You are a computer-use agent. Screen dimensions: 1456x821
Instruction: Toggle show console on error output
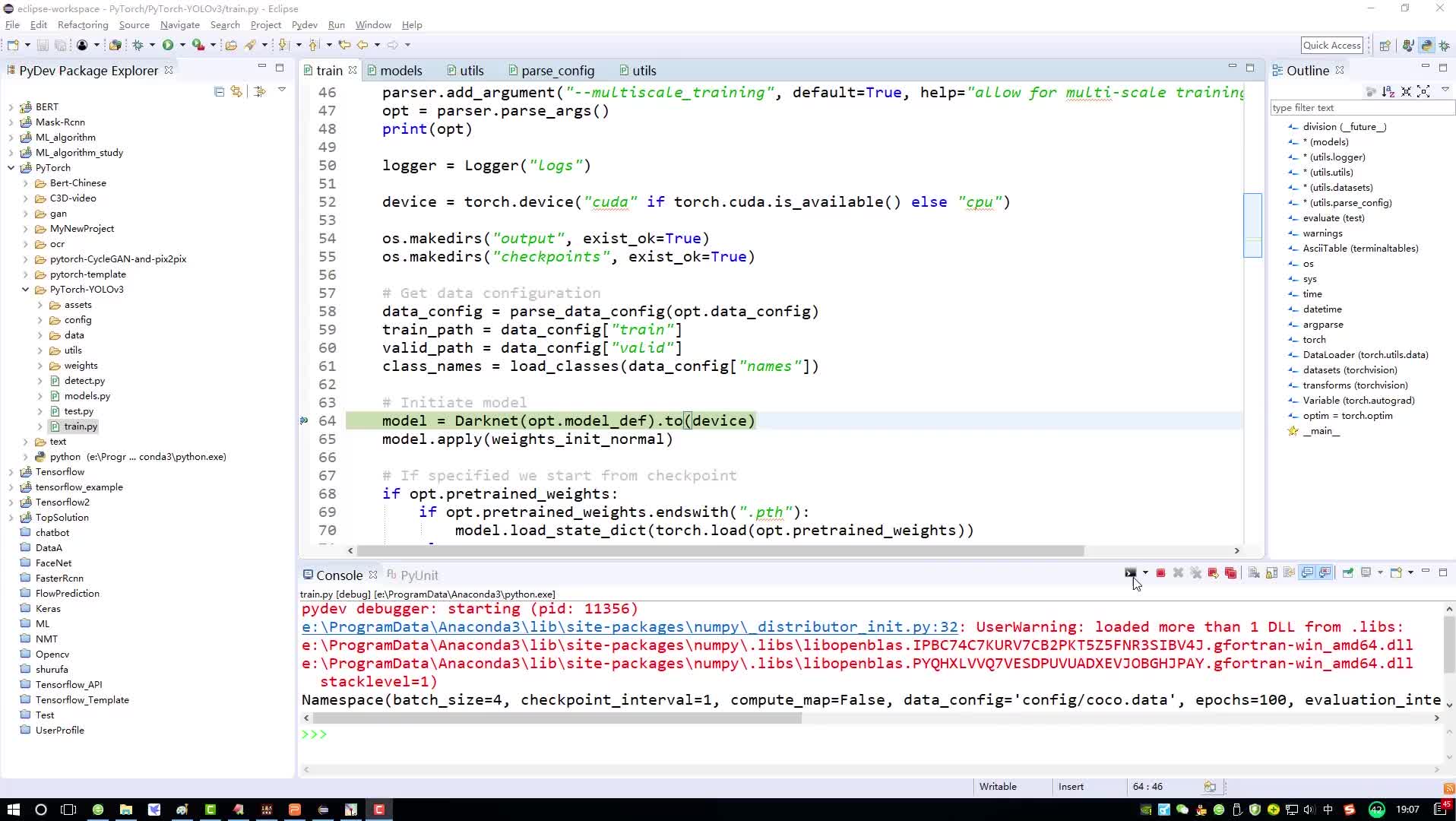click(1325, 573)
